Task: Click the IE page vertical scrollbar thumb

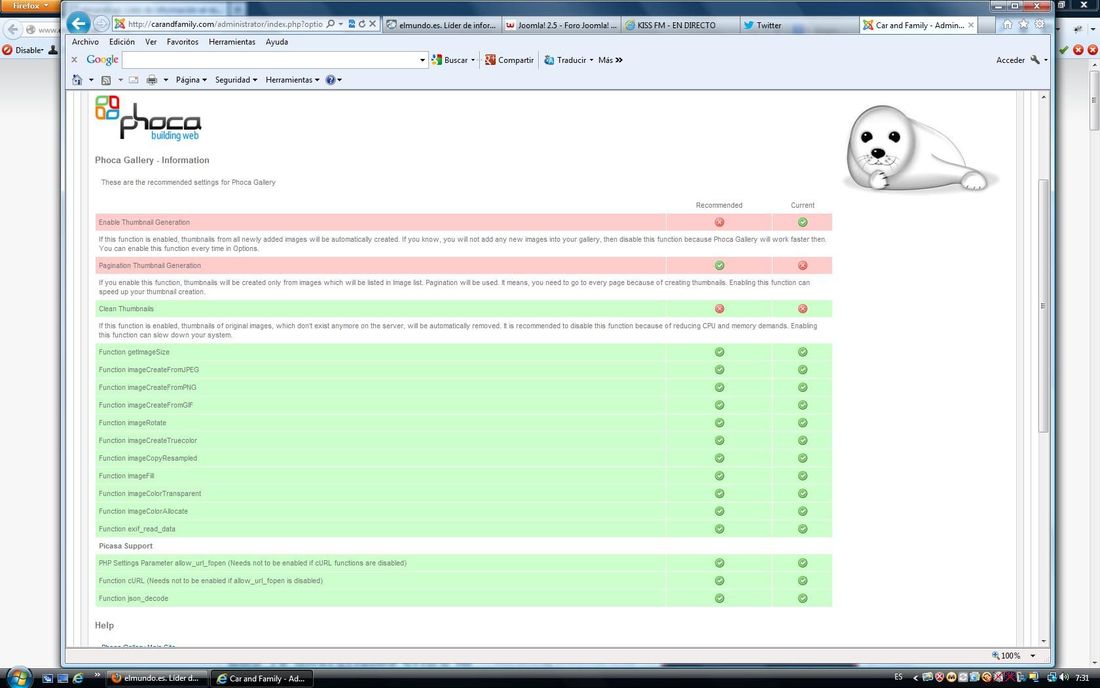Action: pos(1043,306)
